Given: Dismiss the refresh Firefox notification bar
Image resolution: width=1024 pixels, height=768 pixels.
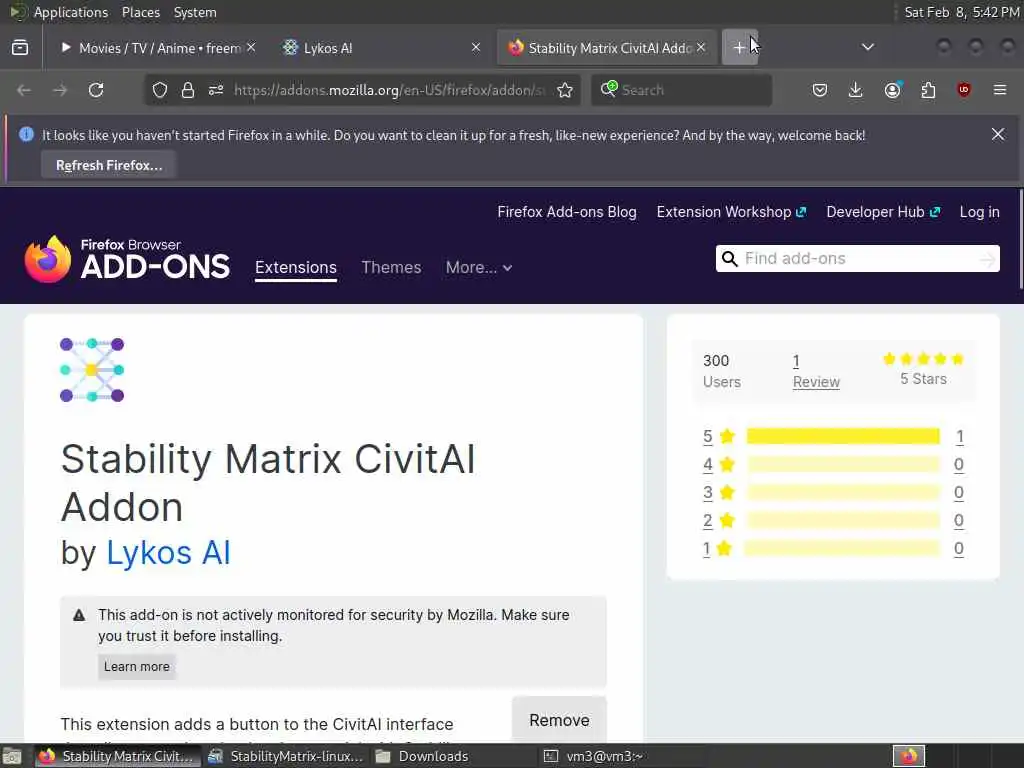Looking at the screenshot, I should (x=998, y=134).
